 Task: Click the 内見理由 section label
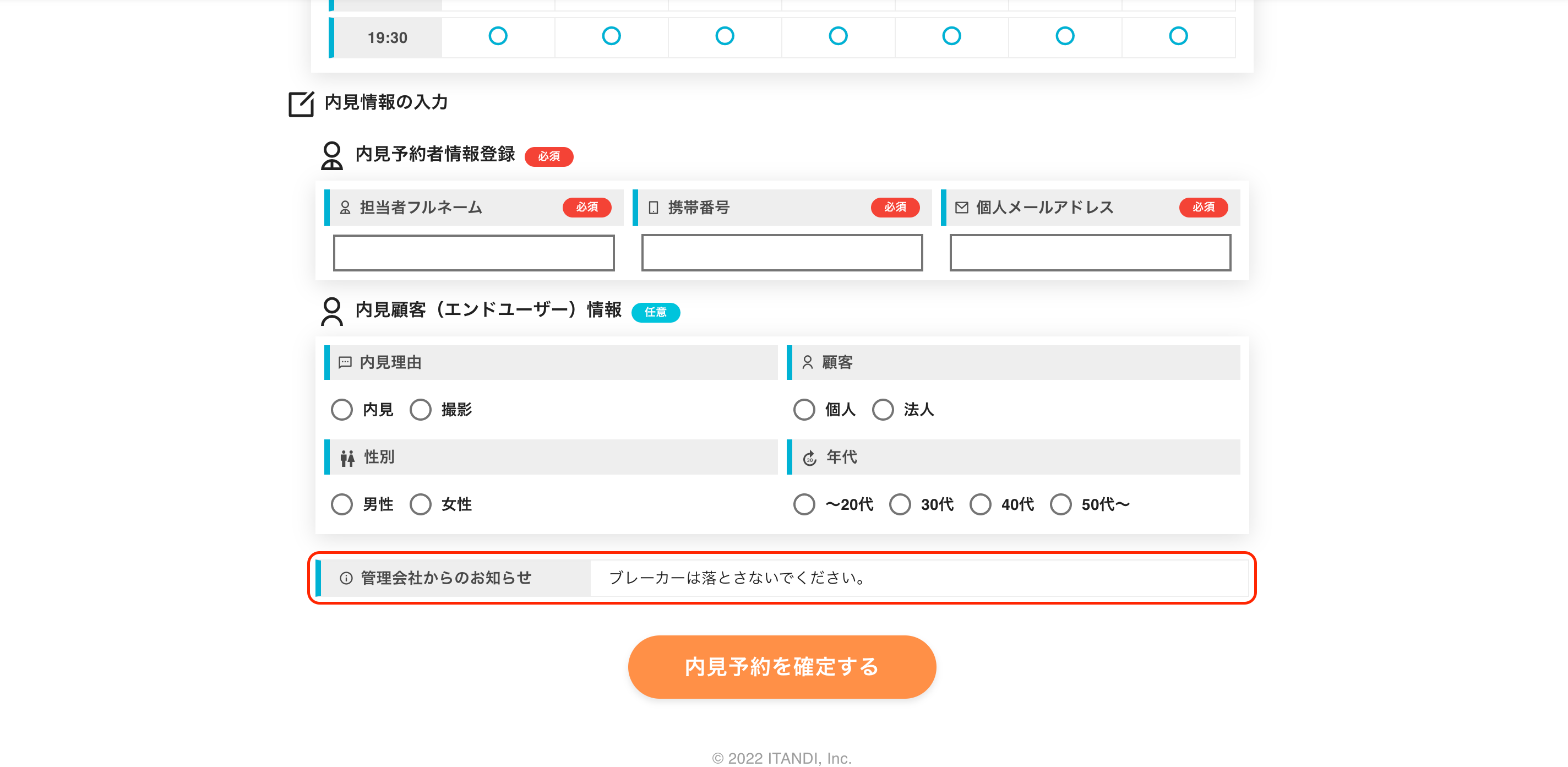pyautogui.click(x=390, y=362)
